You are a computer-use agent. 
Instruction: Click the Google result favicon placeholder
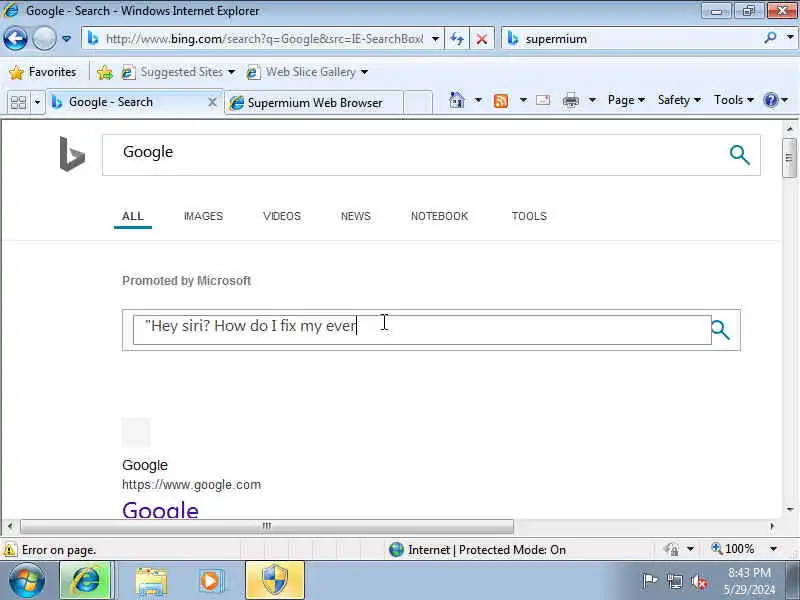(x=136, y=432)
